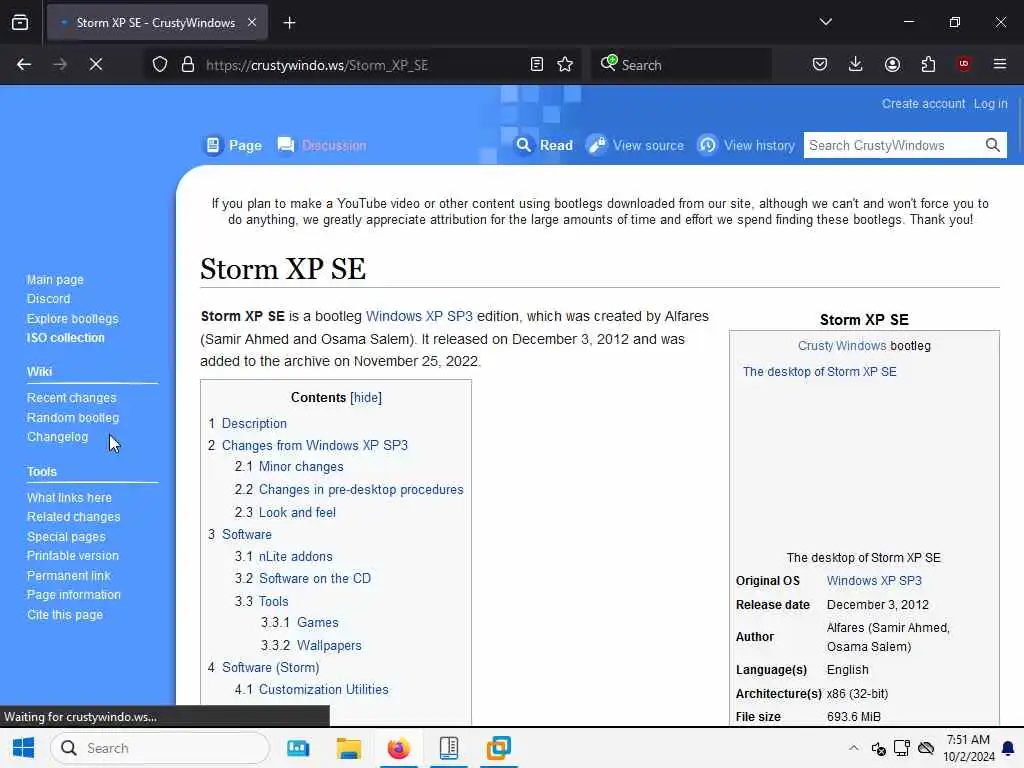Go to Main page in the sidebar

(x=55, y=280)
